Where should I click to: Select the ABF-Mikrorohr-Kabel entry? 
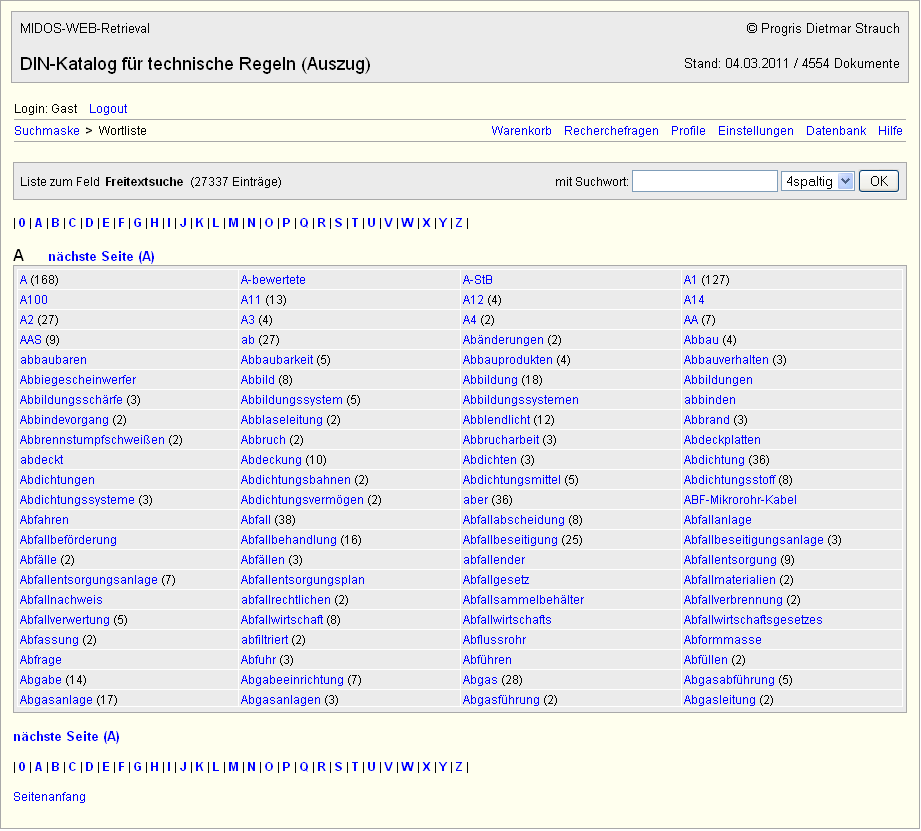click(x=740, y=500)
